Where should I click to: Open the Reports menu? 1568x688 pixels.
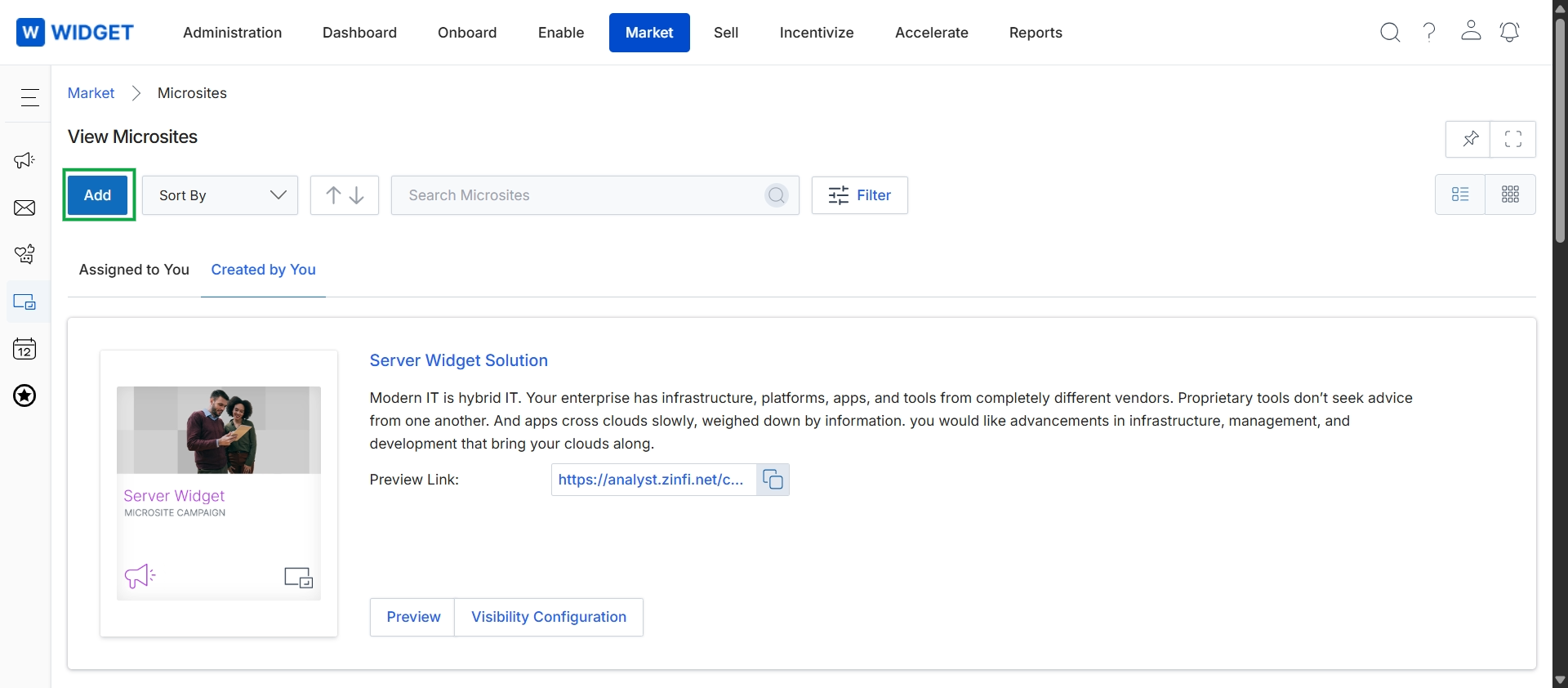(x=1036, y=33)
